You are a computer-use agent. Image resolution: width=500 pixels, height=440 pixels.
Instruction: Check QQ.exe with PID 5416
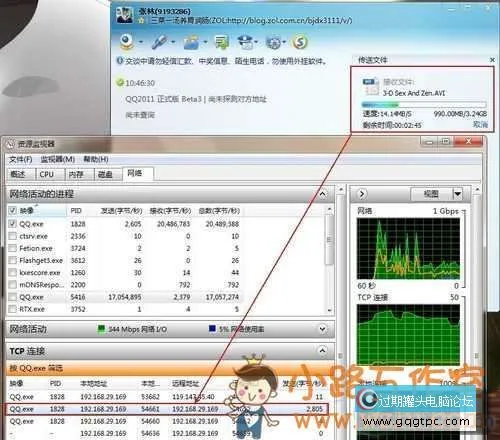[12, 297]
